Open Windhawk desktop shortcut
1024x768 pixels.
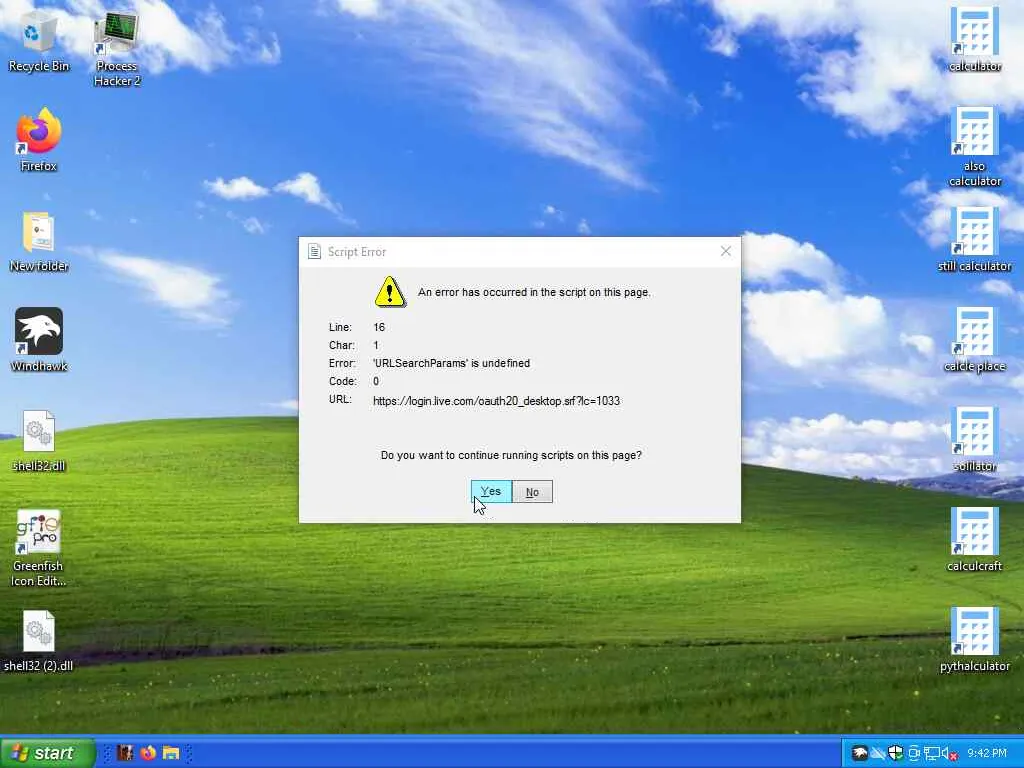pyautogui.click(x=39, y=340)
